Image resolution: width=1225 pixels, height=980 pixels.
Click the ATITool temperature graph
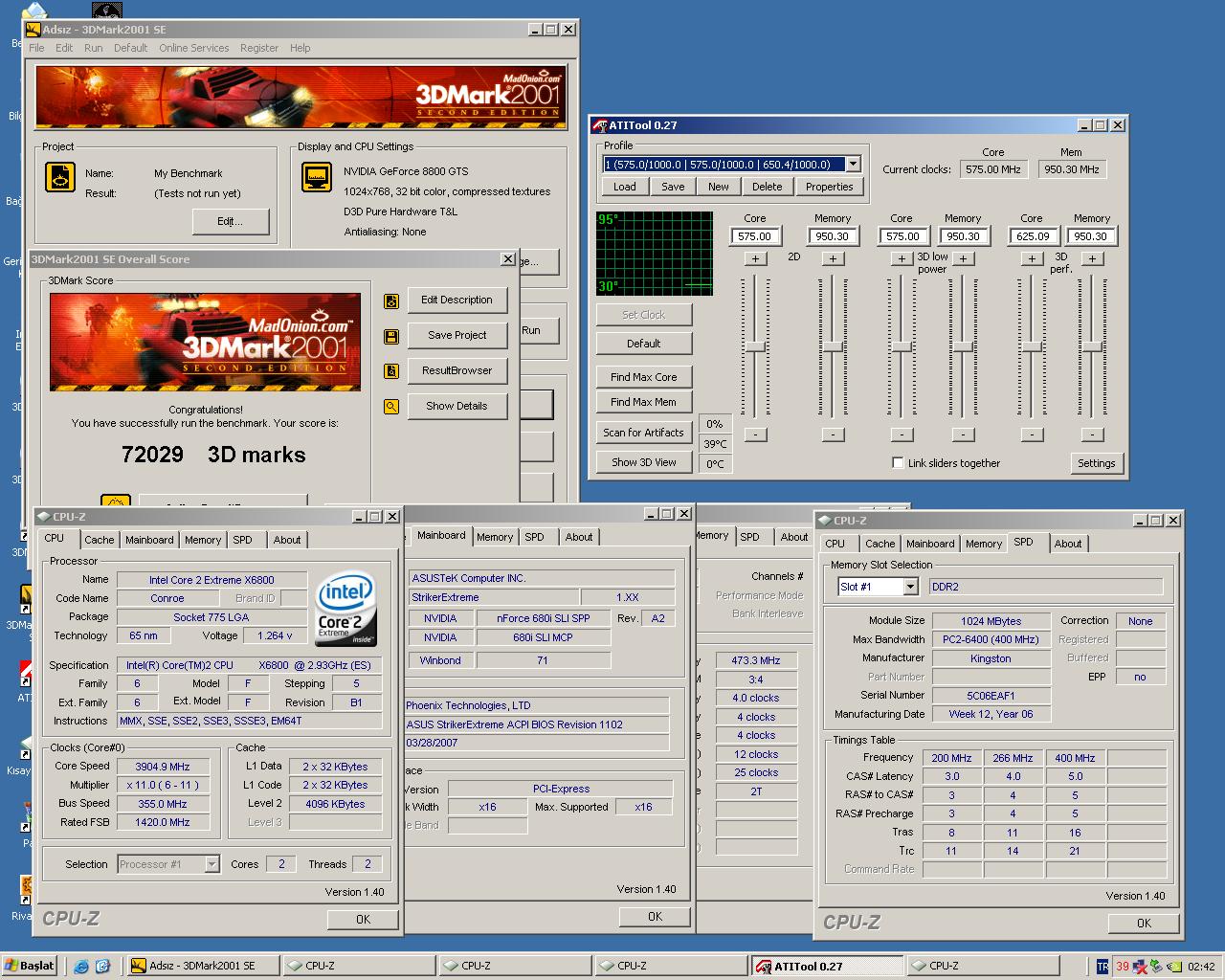656,253
